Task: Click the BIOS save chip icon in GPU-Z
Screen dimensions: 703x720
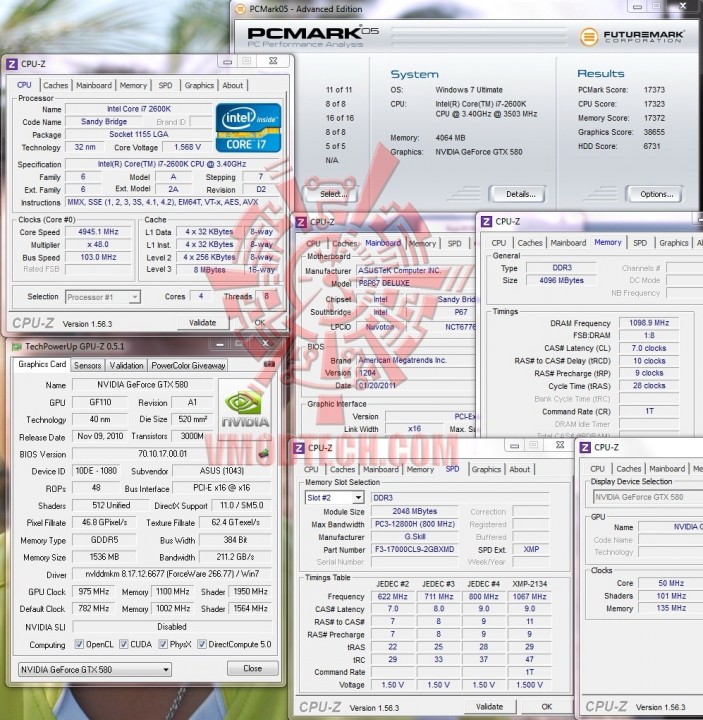Action: point(264,454)
